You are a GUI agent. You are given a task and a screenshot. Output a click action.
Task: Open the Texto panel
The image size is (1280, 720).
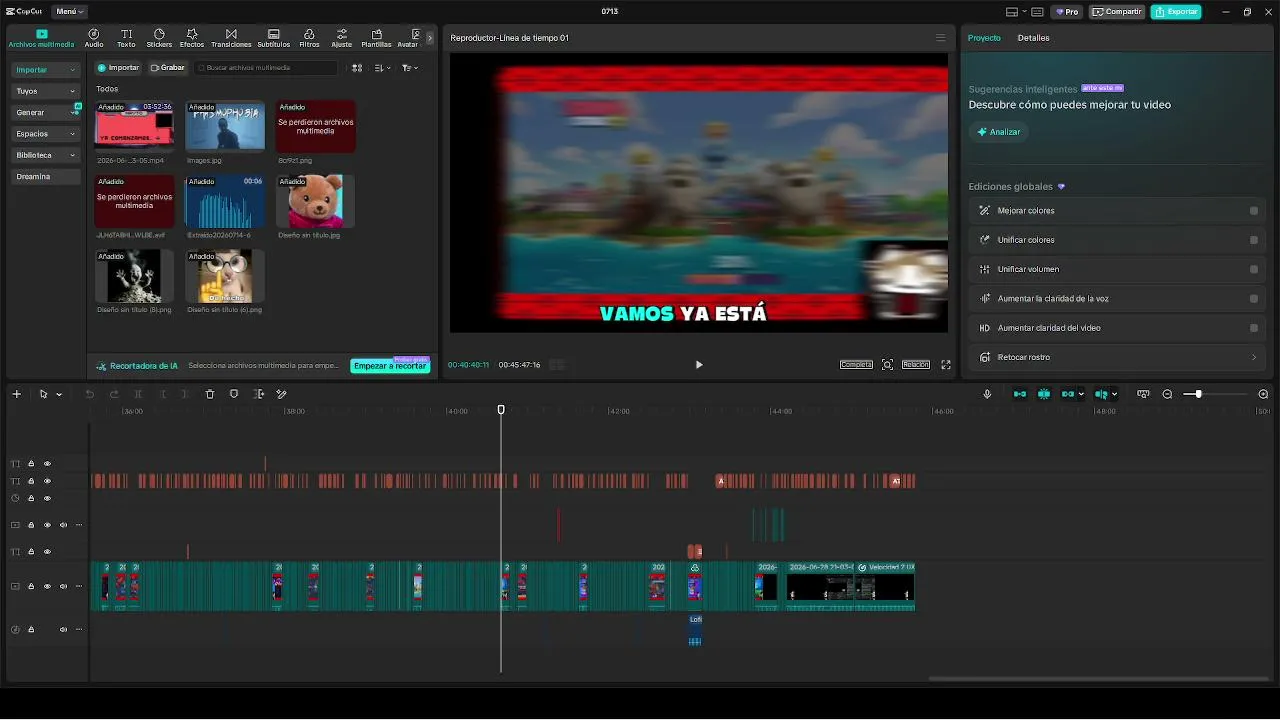point(126,38)
